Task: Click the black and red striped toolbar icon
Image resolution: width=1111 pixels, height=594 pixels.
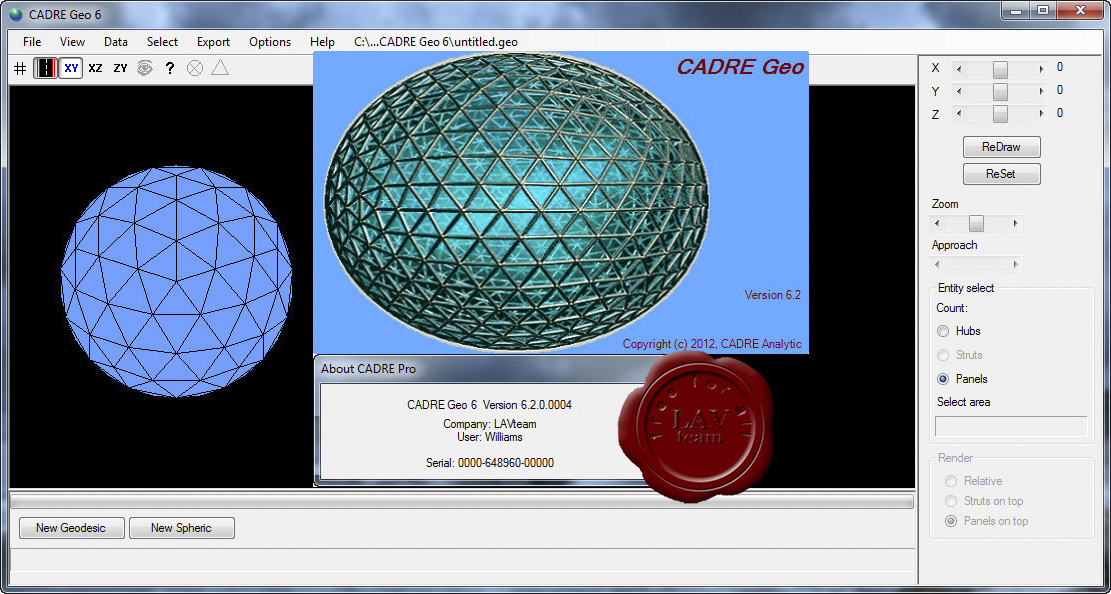Action: coord(45,68)
